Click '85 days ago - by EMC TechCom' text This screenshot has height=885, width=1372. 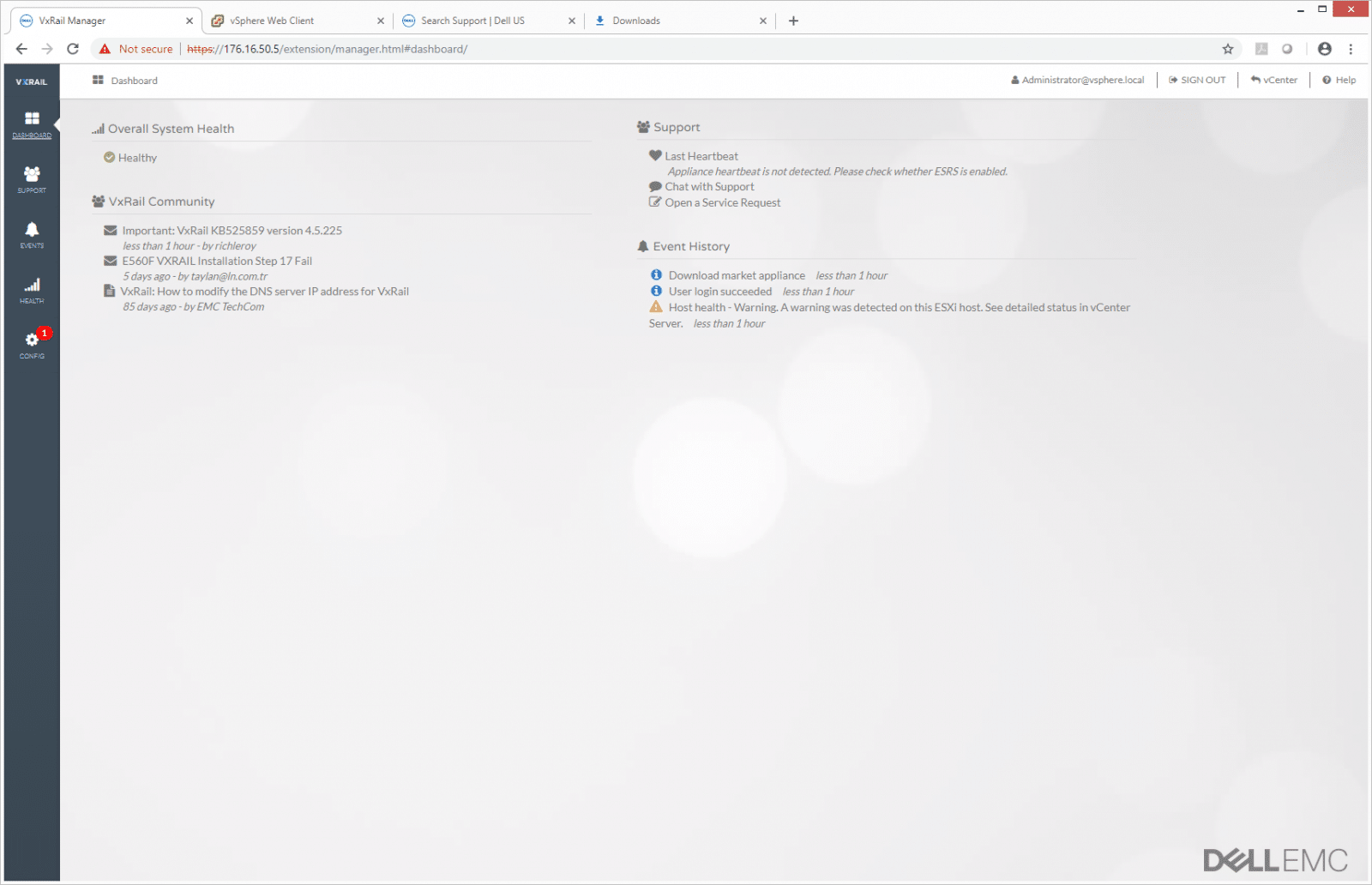click(x=194, y=306)
